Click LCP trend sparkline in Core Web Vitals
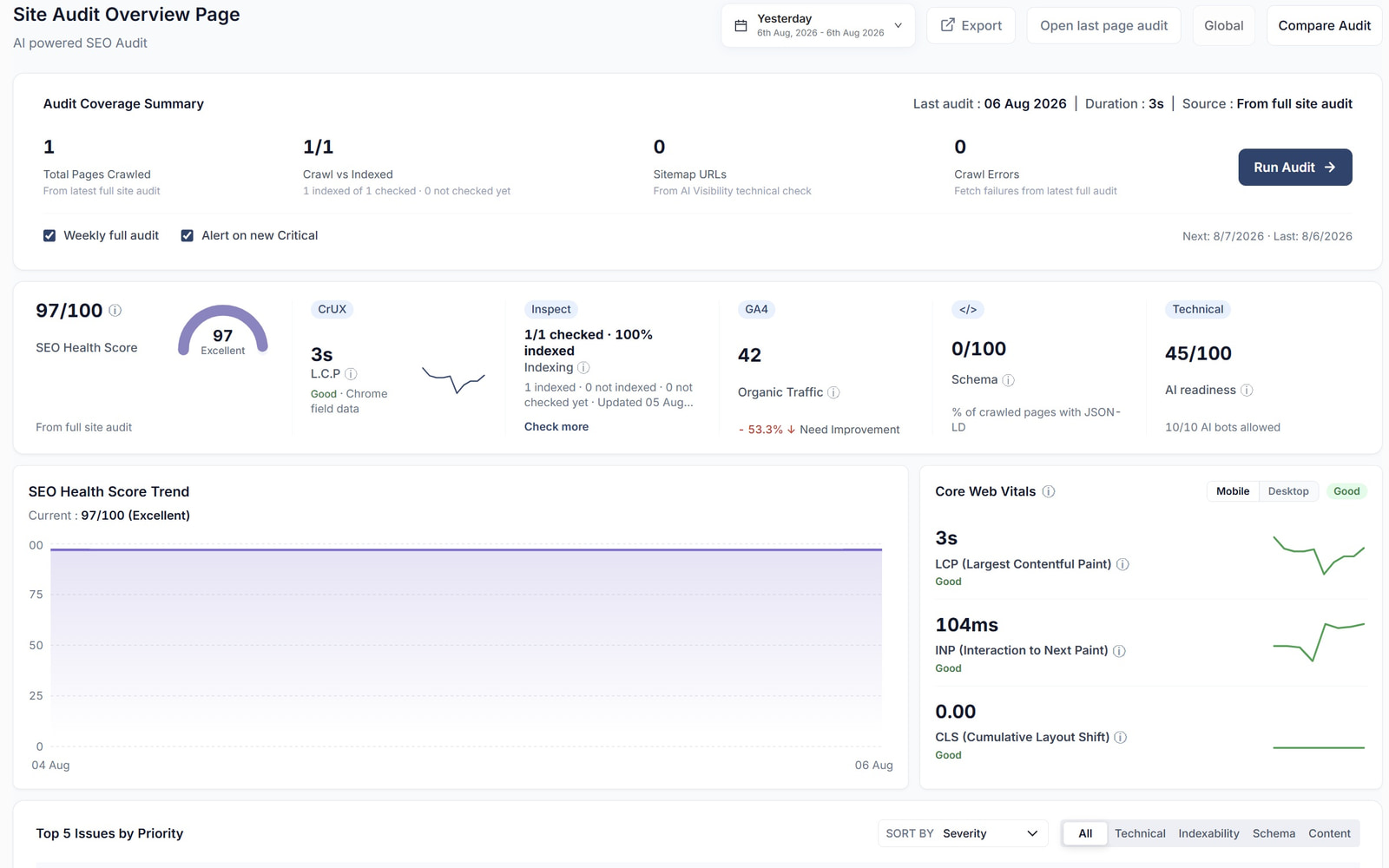Image resolution: width=1389 pixels, height=868 pixels. [1319, 556]
